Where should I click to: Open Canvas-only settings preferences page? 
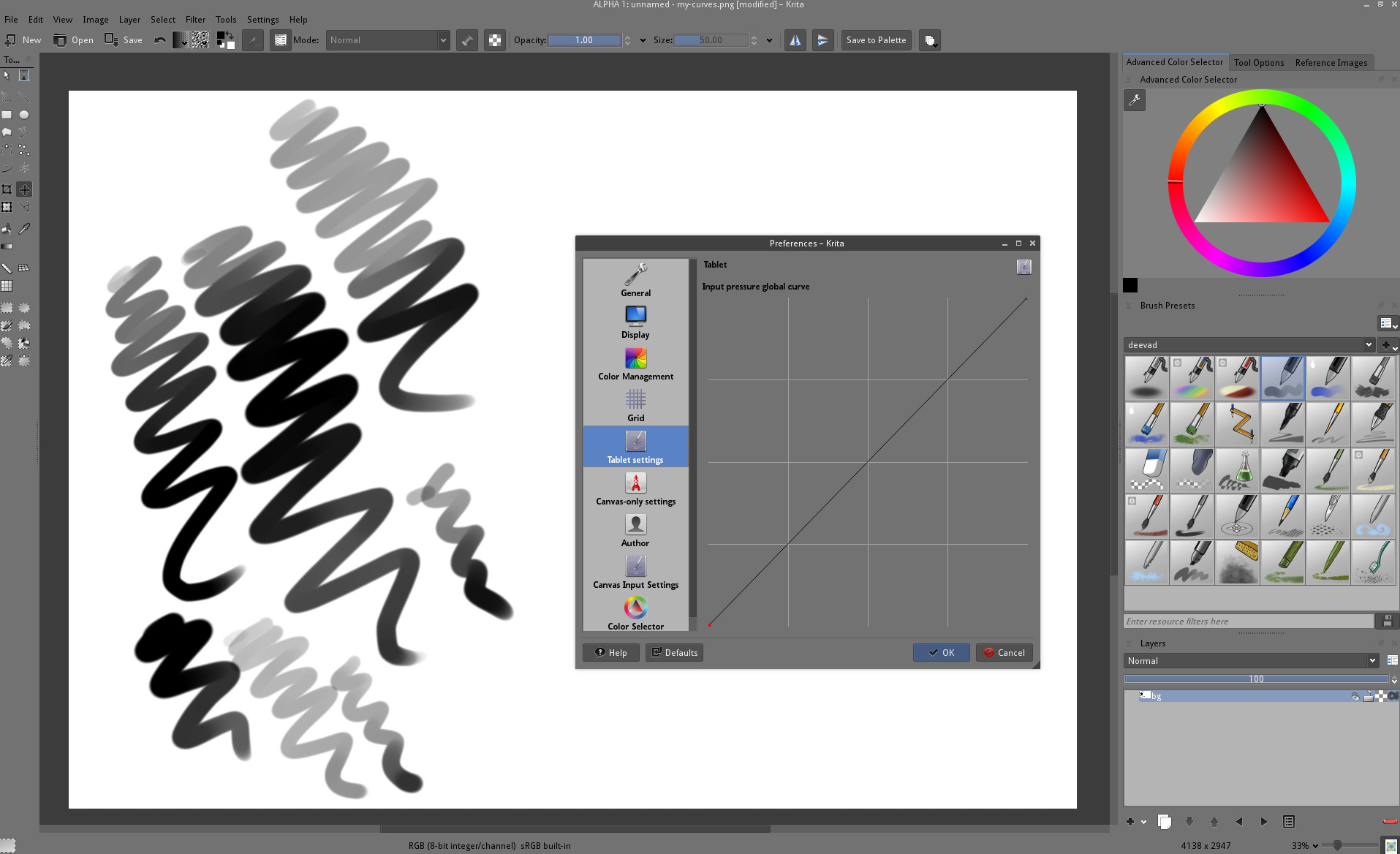pos(635,489)
